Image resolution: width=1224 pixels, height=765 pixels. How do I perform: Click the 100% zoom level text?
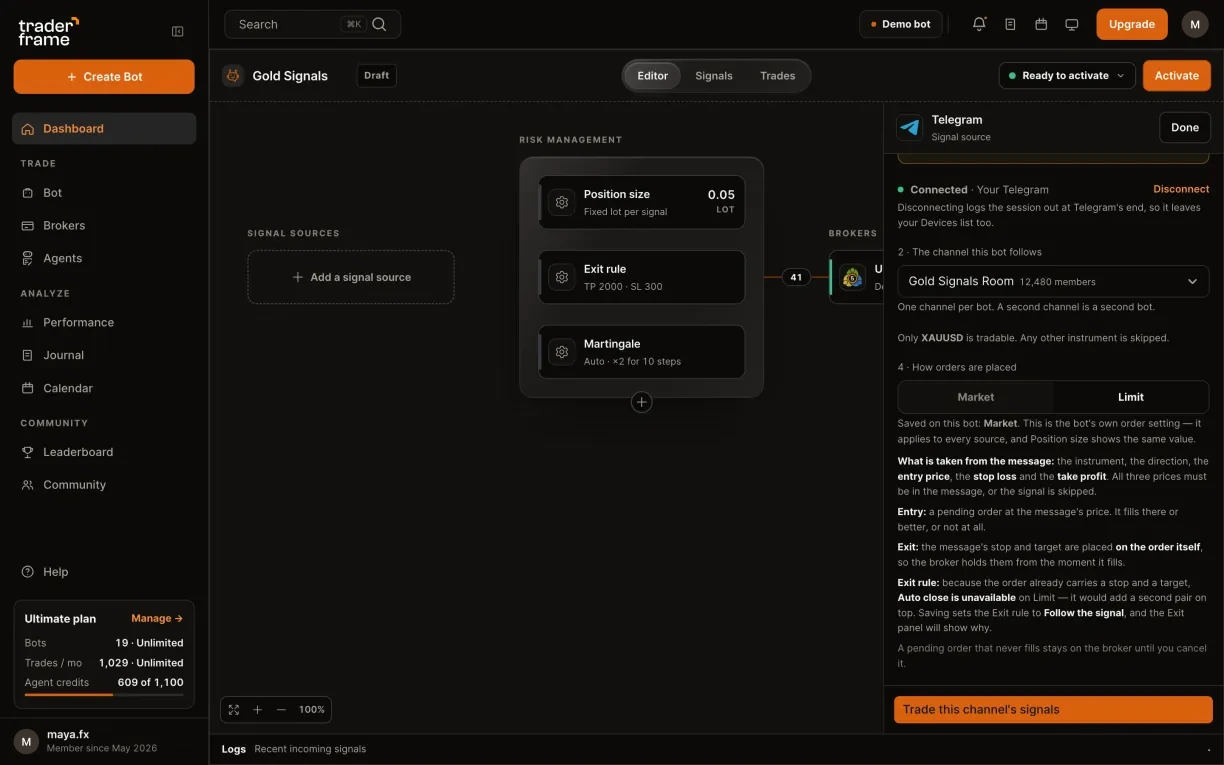(312, 710)
